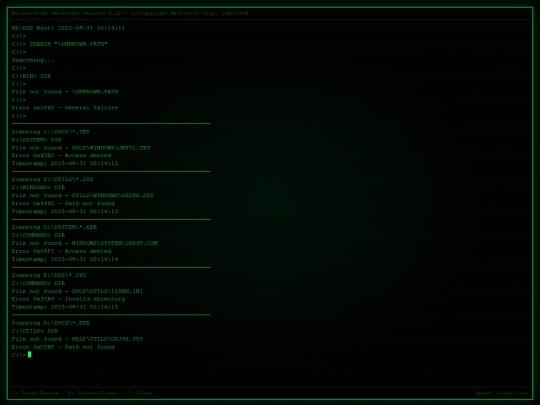Click the 'Timestamp: 2025-08-31 00:14:13' line
This screenshot has width=540, height=405.
pos(65,211)
